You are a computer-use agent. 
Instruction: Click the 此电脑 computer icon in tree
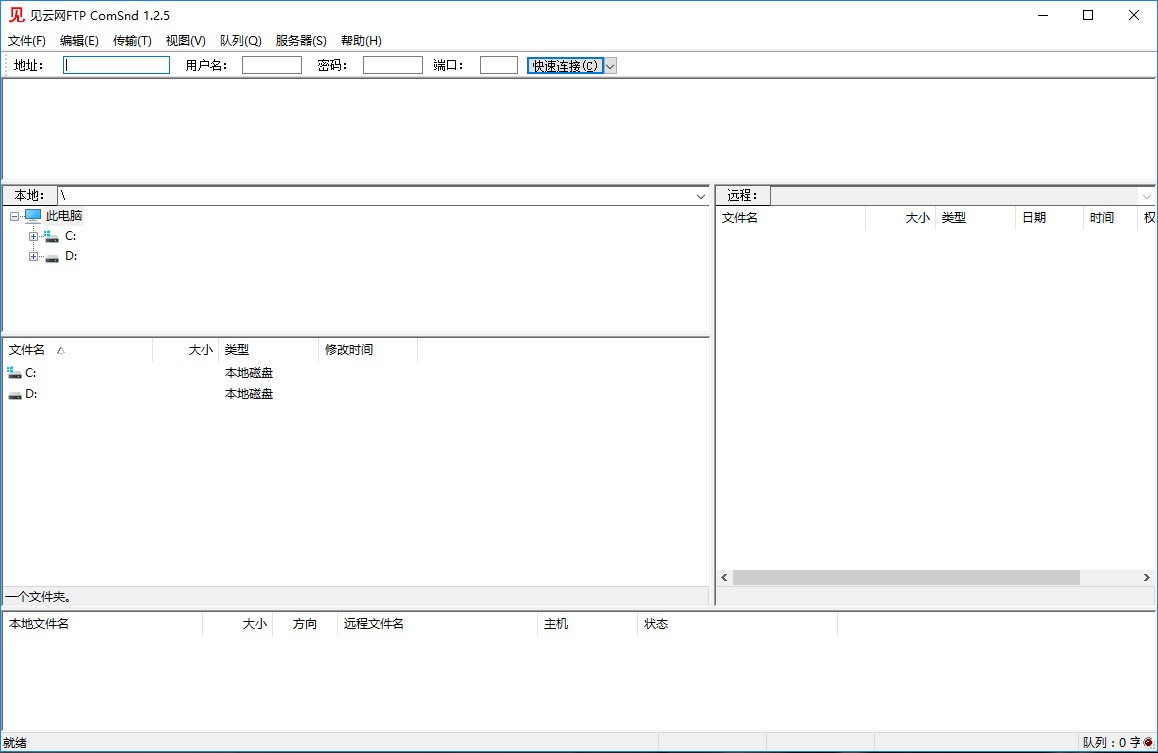(33, 216)
